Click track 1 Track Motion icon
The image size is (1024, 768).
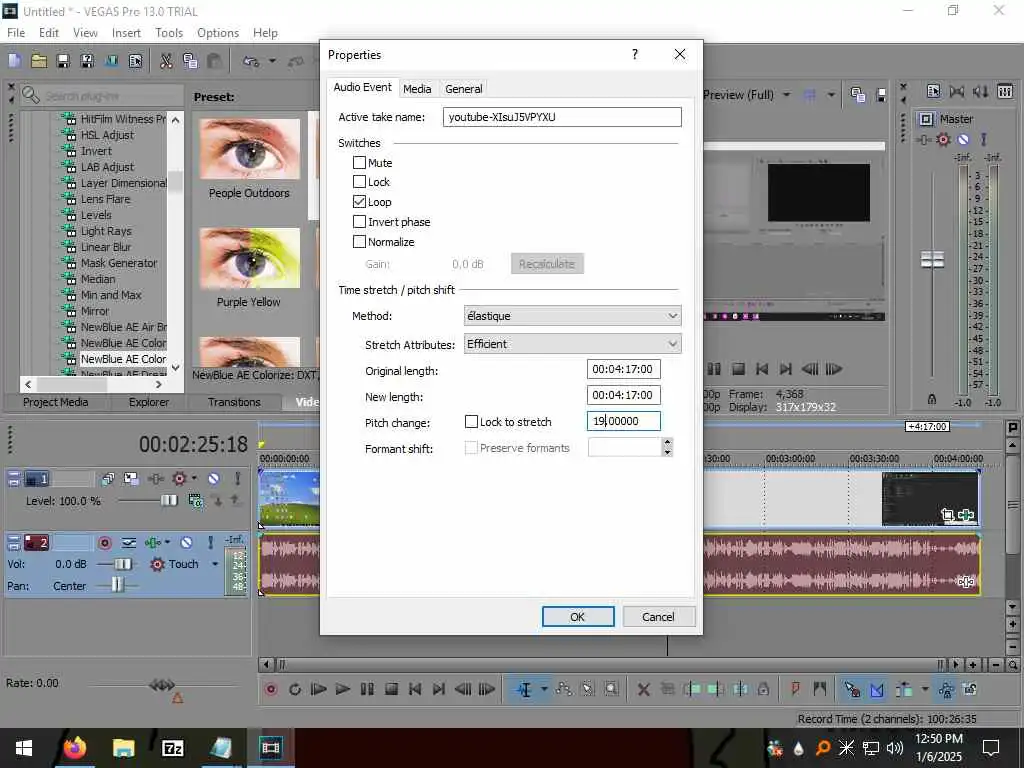tap(131, 479)
